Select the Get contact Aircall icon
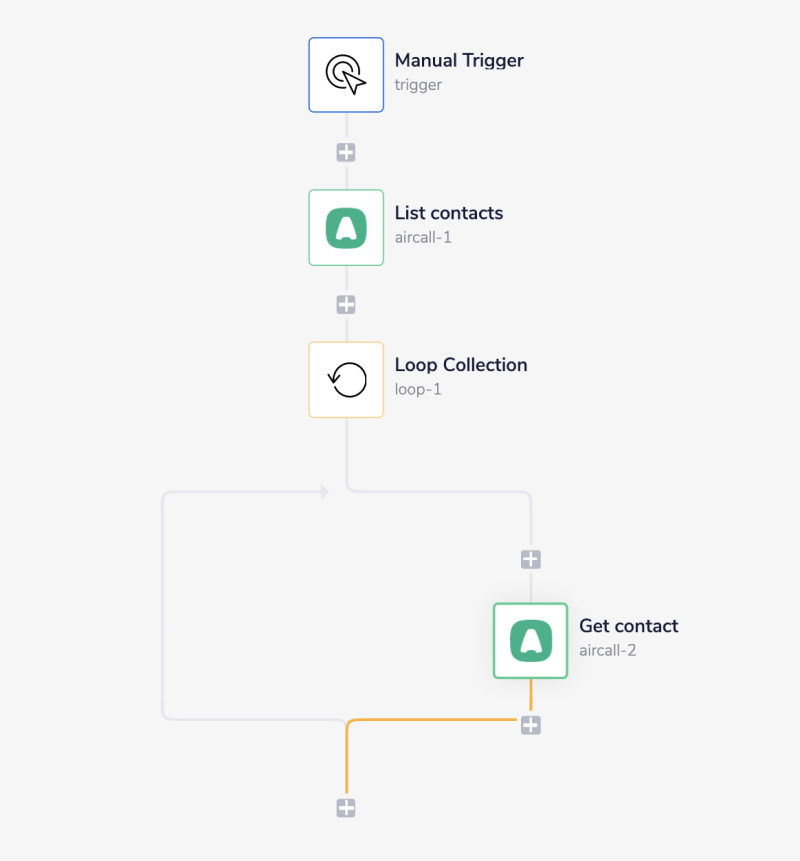Screen dimensions: 800x861 click(530, 641)
